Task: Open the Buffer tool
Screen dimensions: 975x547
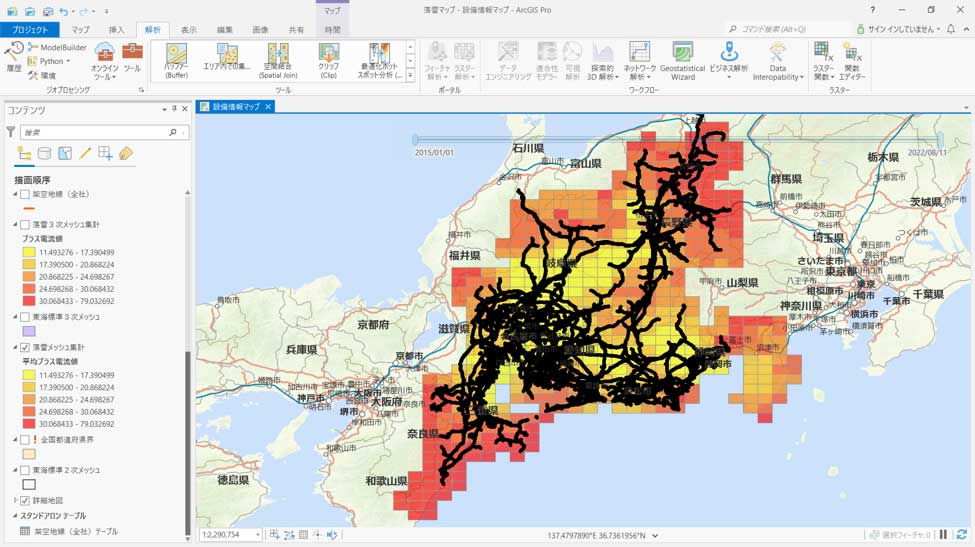Action: [x=176, y=61]
